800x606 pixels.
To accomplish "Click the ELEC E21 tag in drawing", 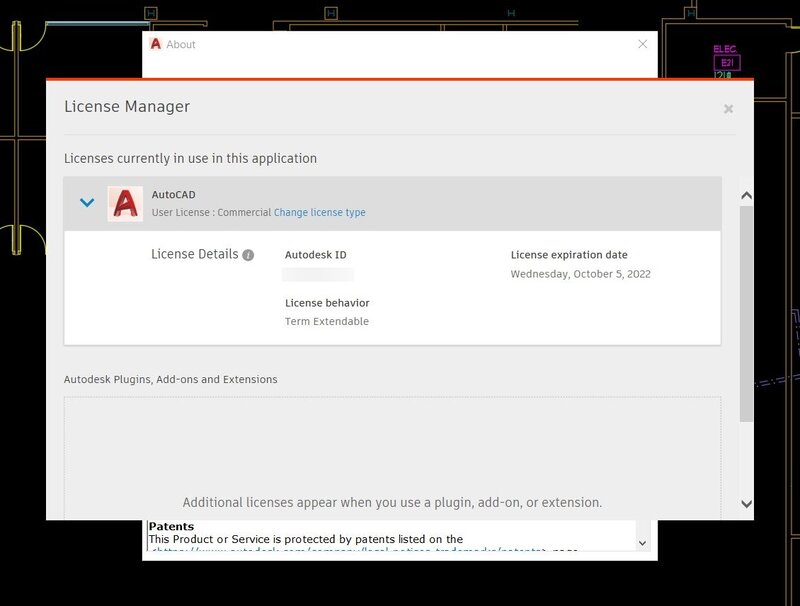I will (x=727, y=62).
